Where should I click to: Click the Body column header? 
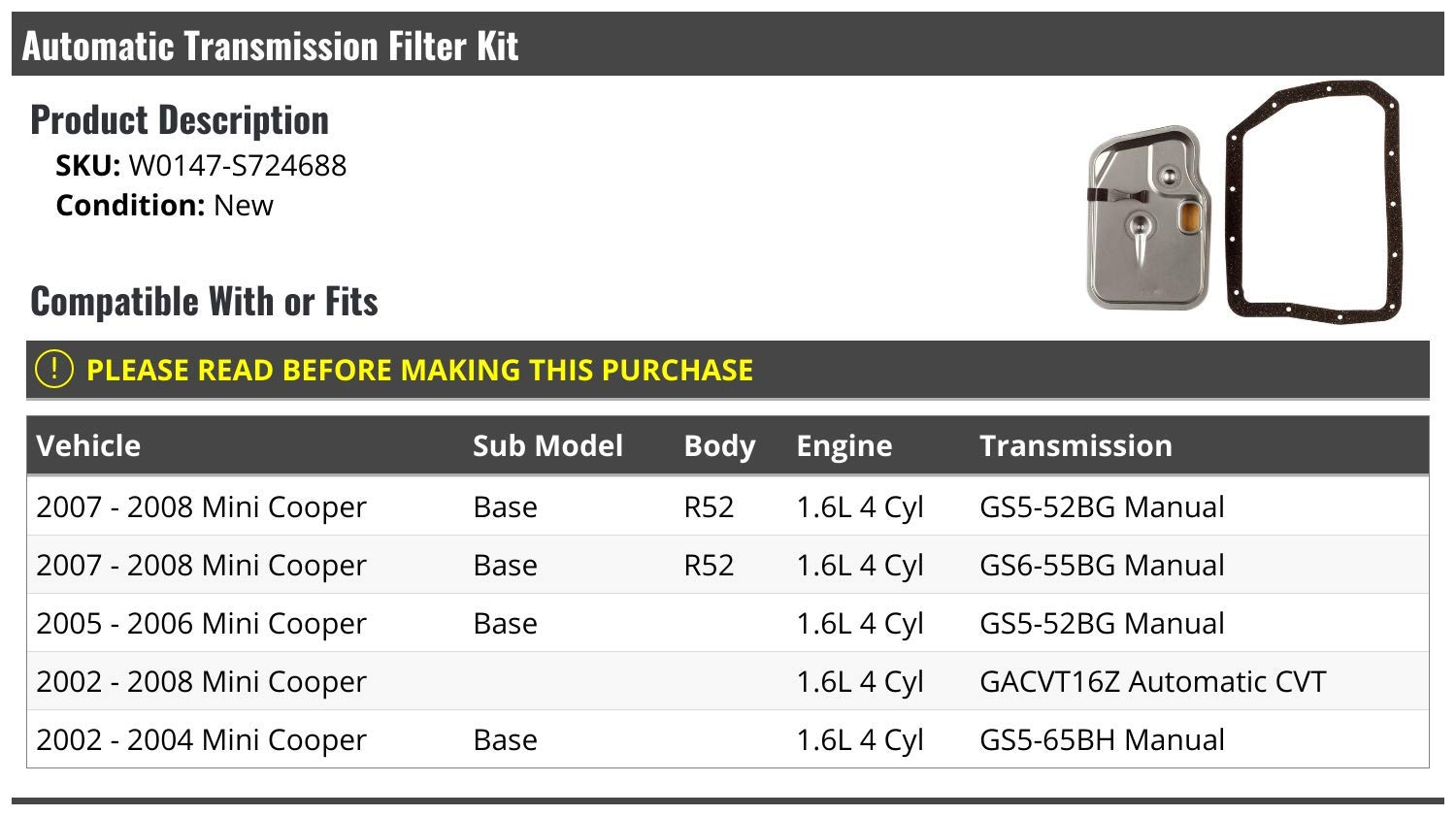point(719,446)
